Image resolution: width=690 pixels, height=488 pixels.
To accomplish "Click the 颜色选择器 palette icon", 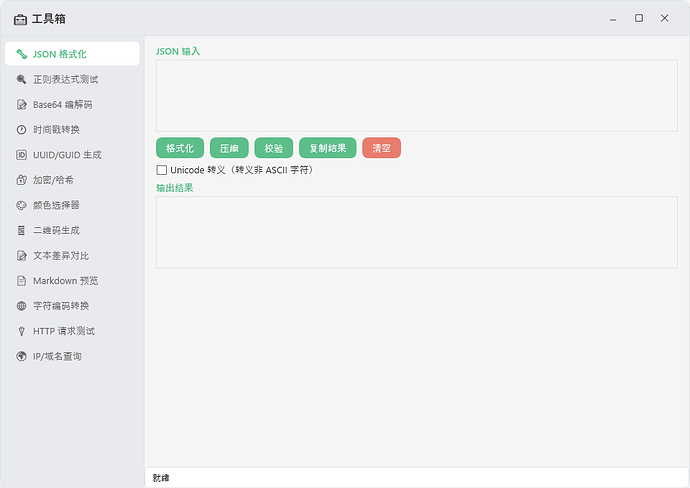I will 22,205.
